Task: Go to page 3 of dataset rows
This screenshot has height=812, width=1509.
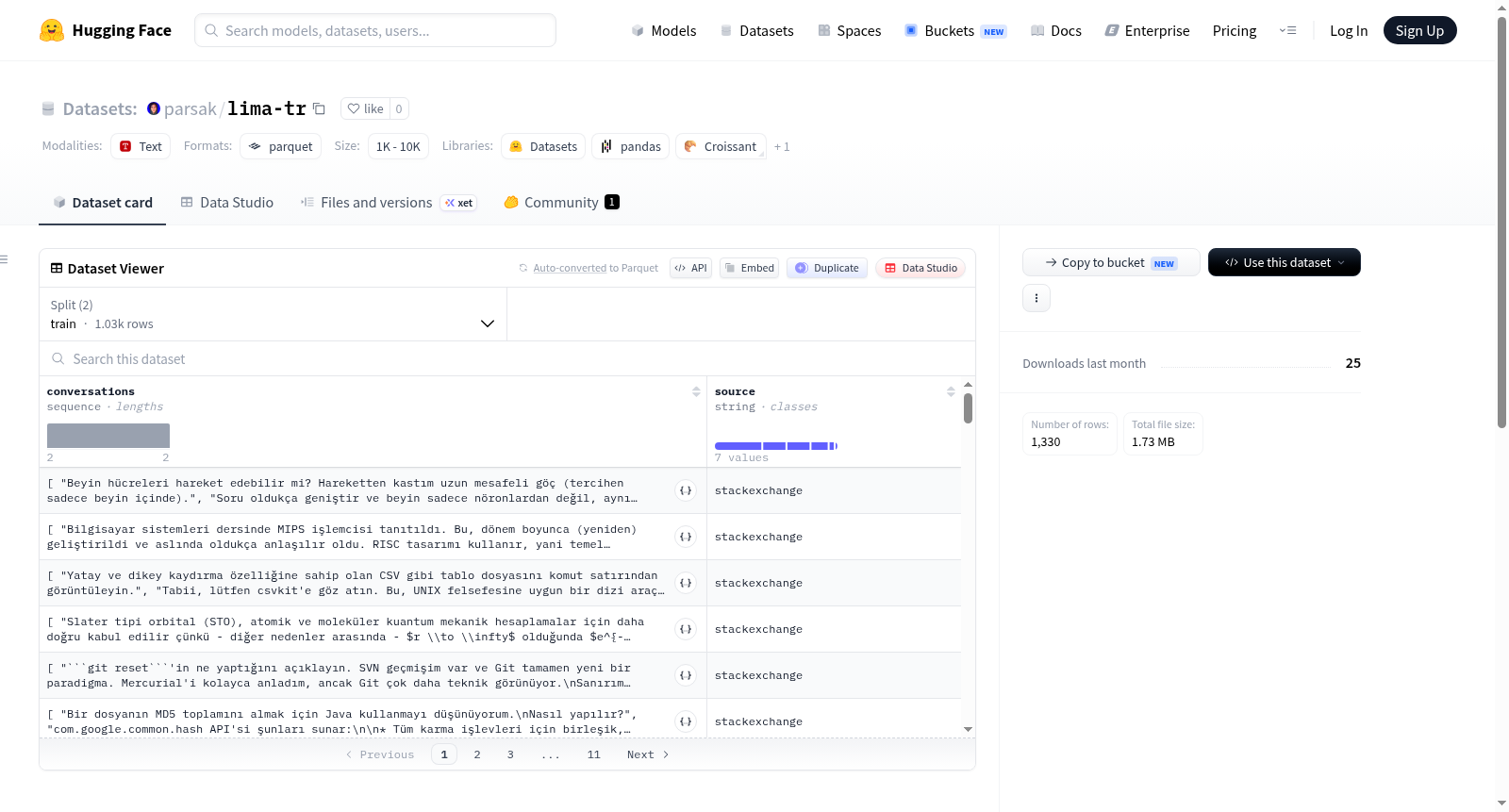Action: coord(510,754)
